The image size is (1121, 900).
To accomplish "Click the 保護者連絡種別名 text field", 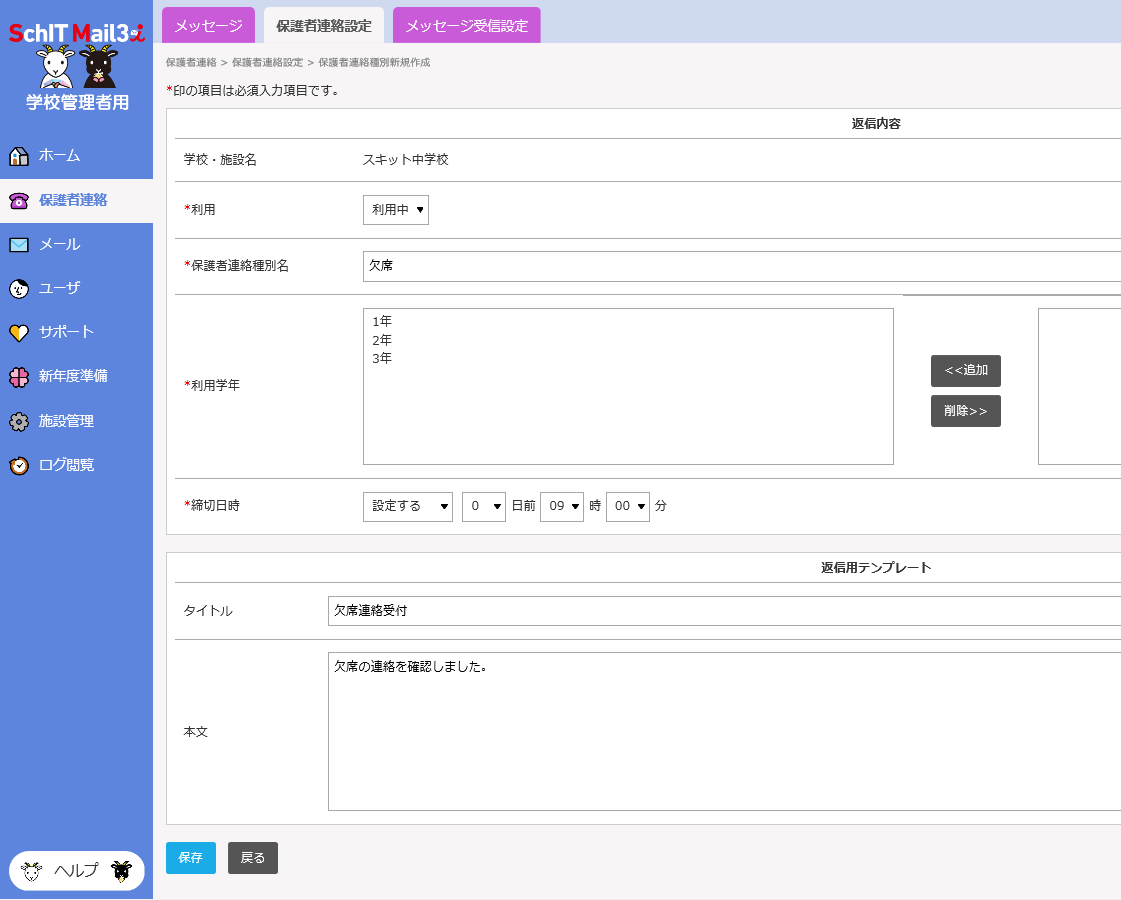I will click(x=740, y=266).
